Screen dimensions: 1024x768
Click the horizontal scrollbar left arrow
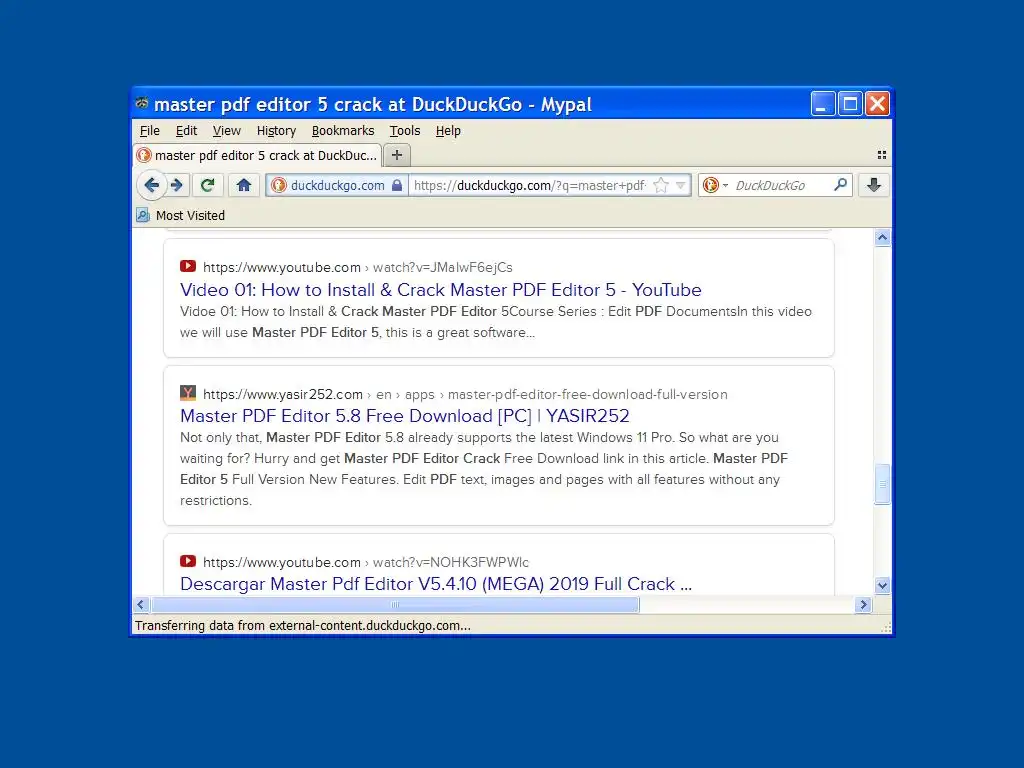click(x=141, y=605)
